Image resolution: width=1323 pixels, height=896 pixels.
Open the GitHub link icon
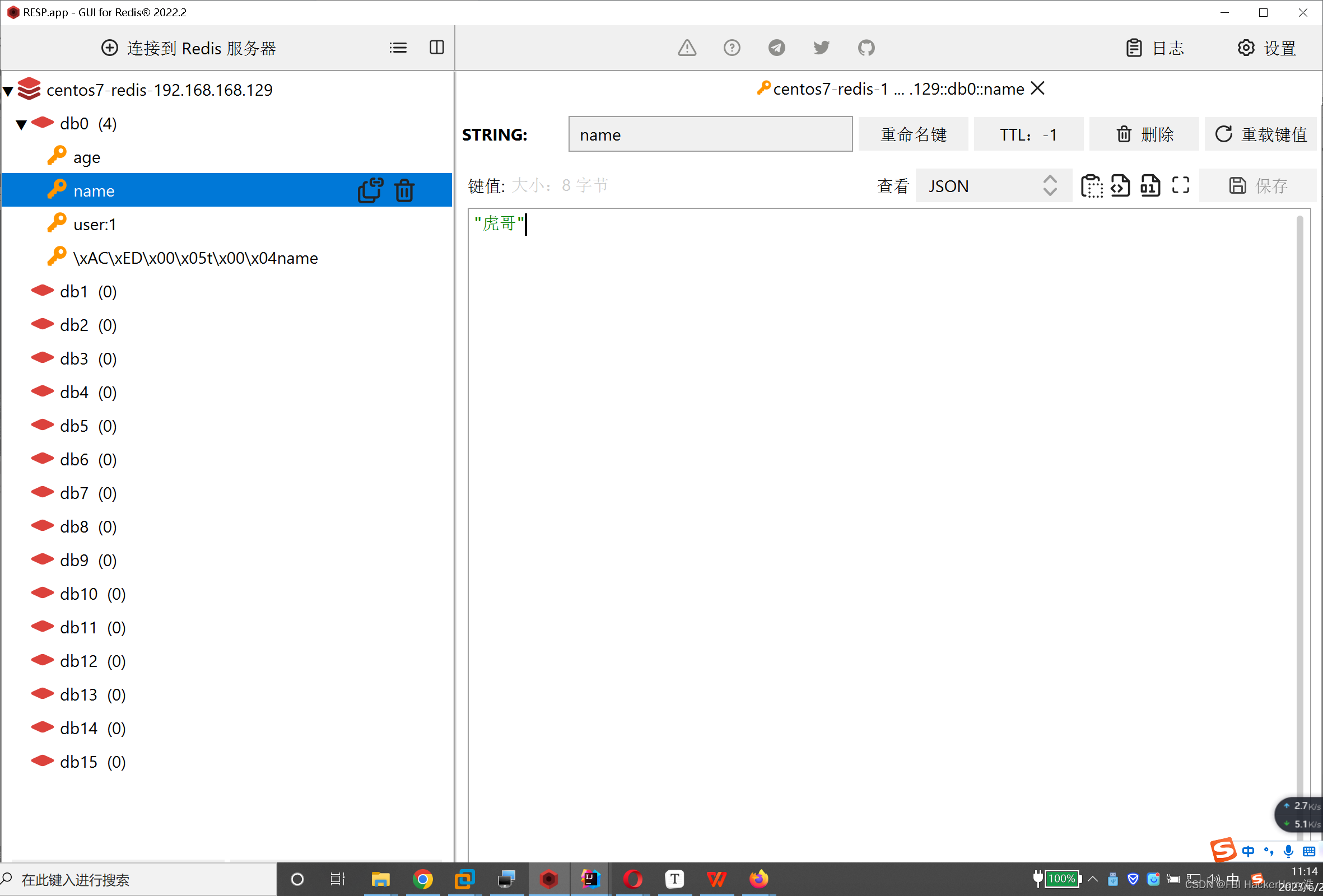click(x=866, y=48)
